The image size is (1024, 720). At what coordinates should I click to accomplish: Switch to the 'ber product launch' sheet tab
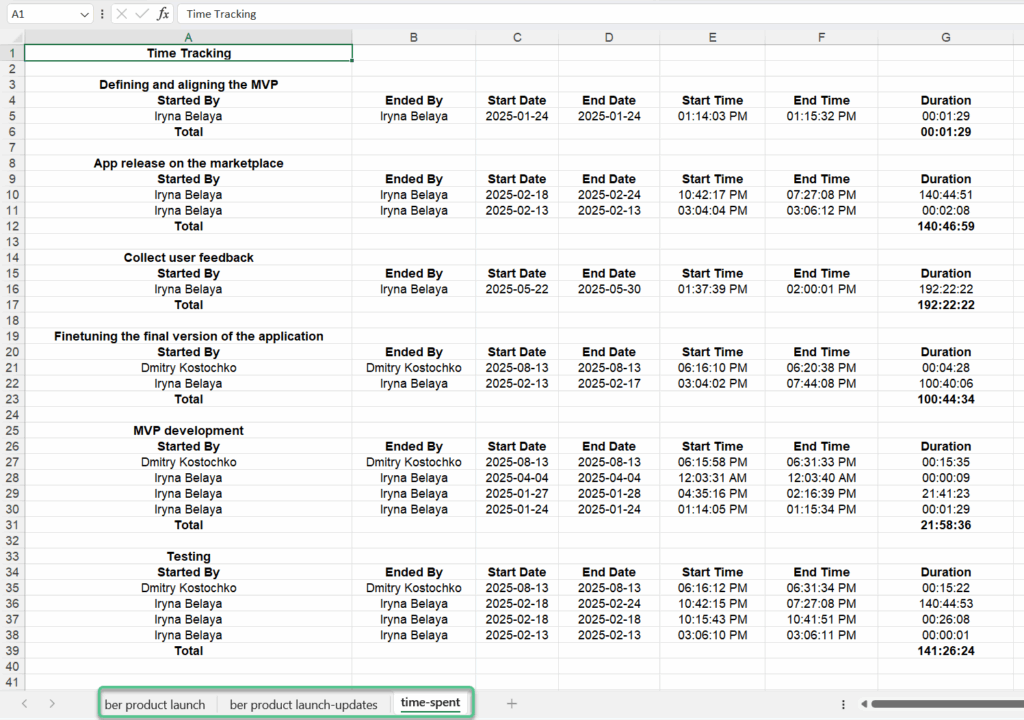tap(155, 703)
